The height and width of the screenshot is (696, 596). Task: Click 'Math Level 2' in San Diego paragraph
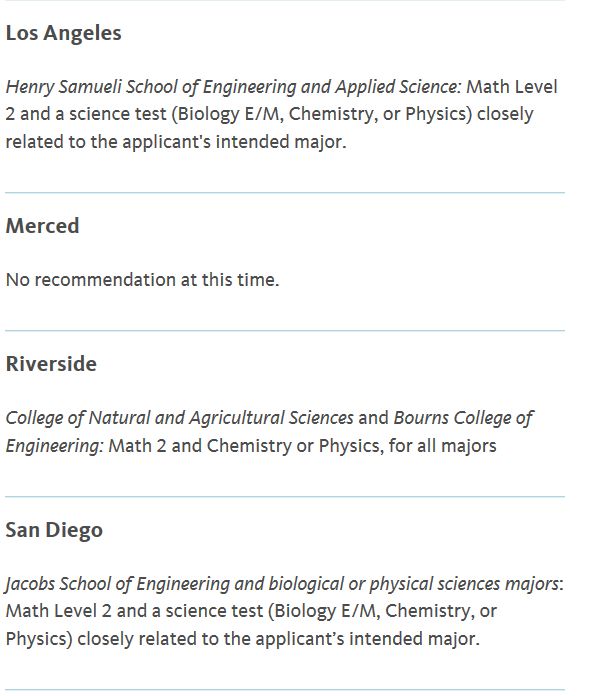tap(58, 611)
